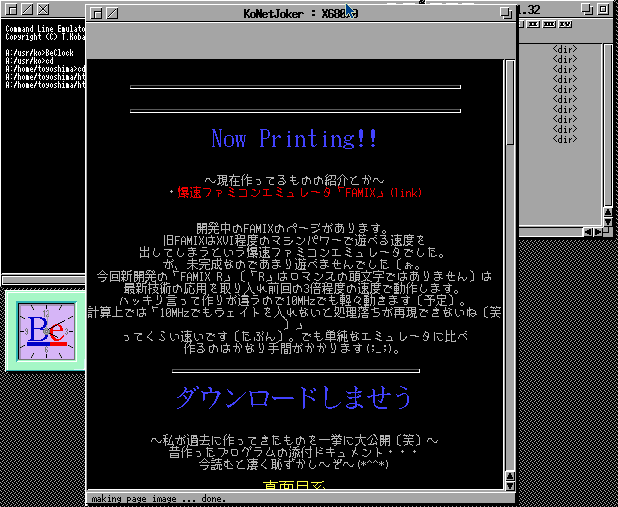618x507 pixels.
Task: Select the first <dir> entry in the file manager
Action: click(564, 49)
